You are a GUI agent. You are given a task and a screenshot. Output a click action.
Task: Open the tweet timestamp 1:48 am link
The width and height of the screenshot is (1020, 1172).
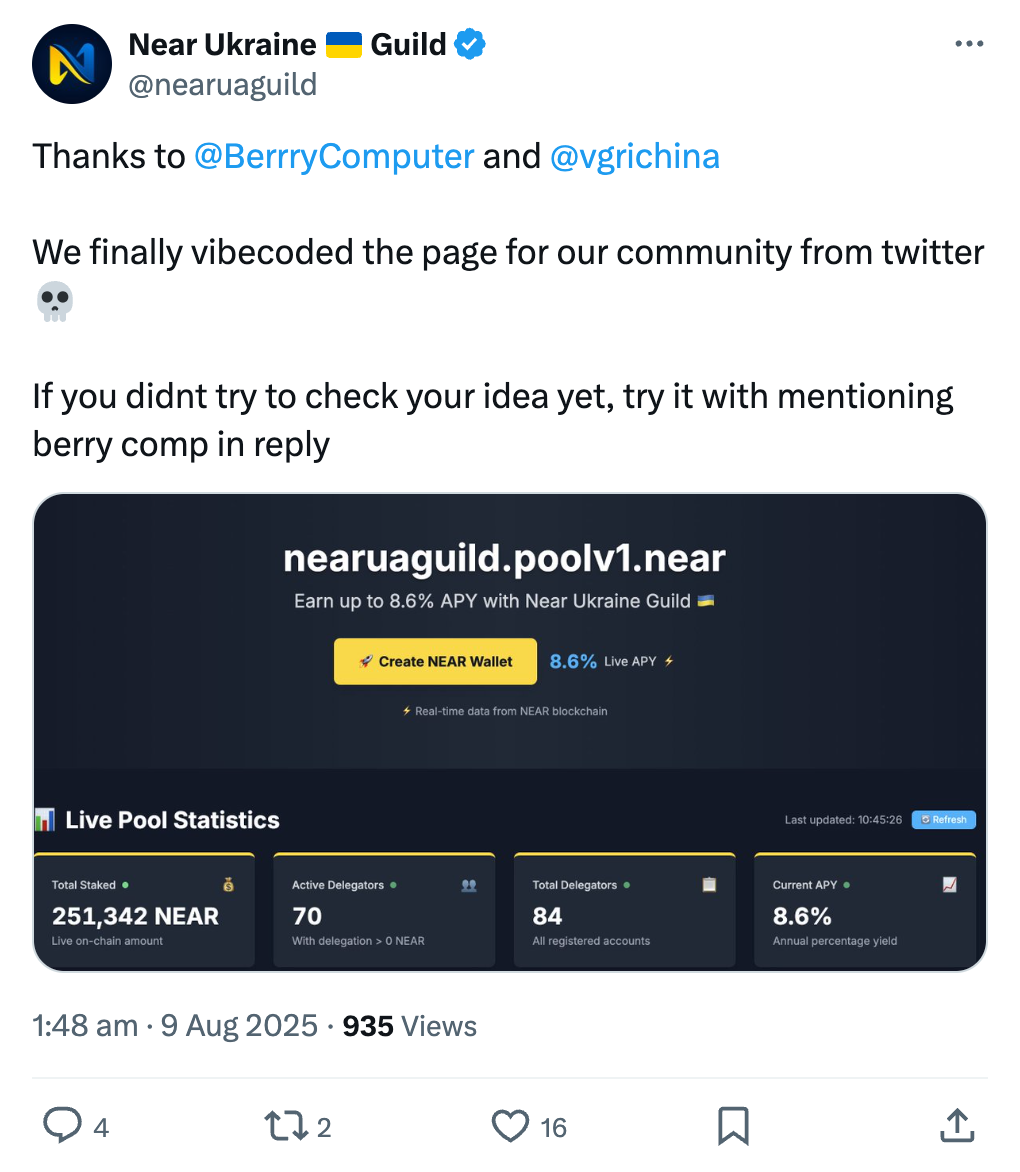coord(85,1026)
